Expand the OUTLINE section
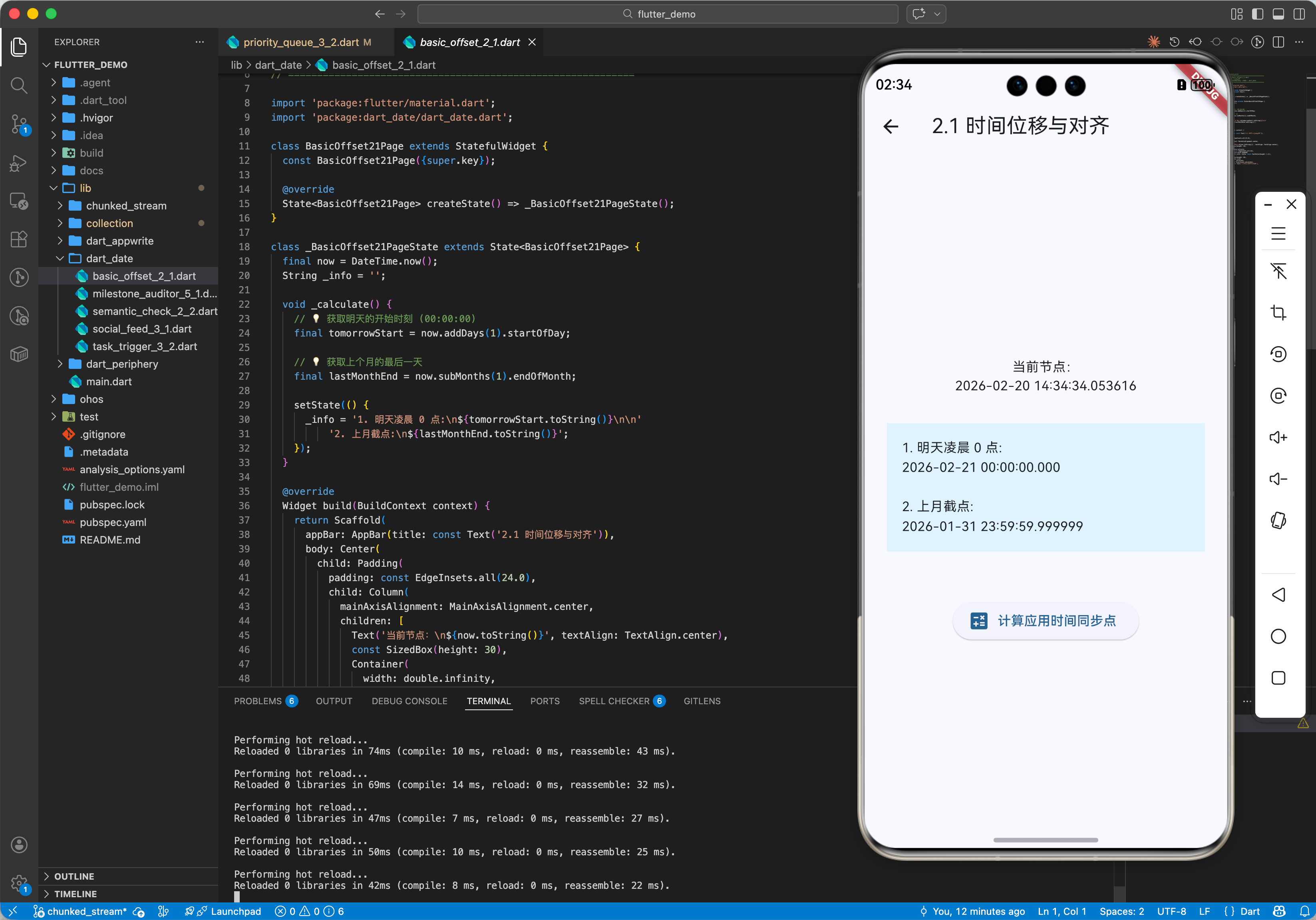The height and width of the screenshot is (920, 1316). pyautogui.click(x=74, y=876)
